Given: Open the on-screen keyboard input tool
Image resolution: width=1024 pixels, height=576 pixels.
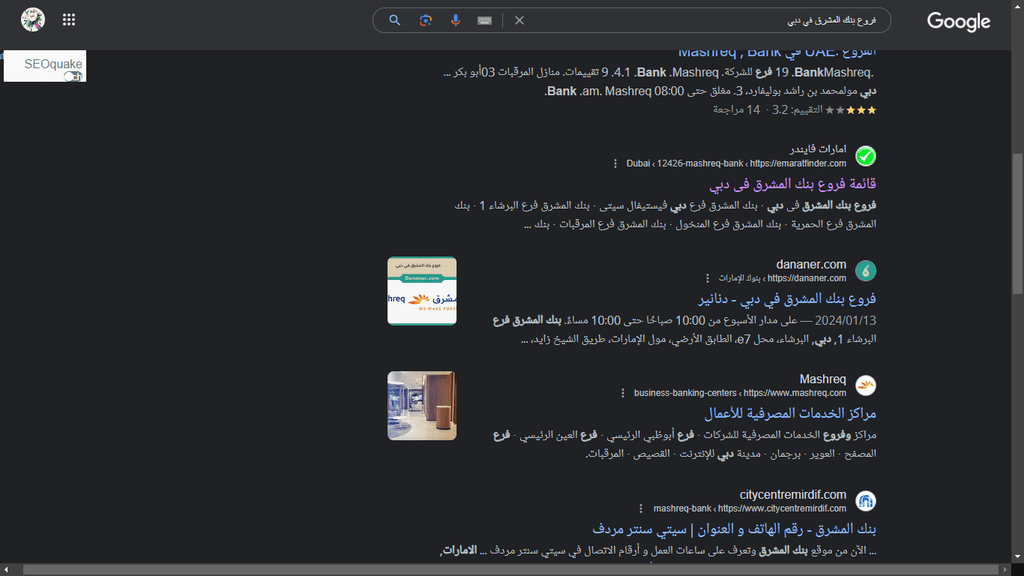Looking at the screenshot, I should point(485,21).
